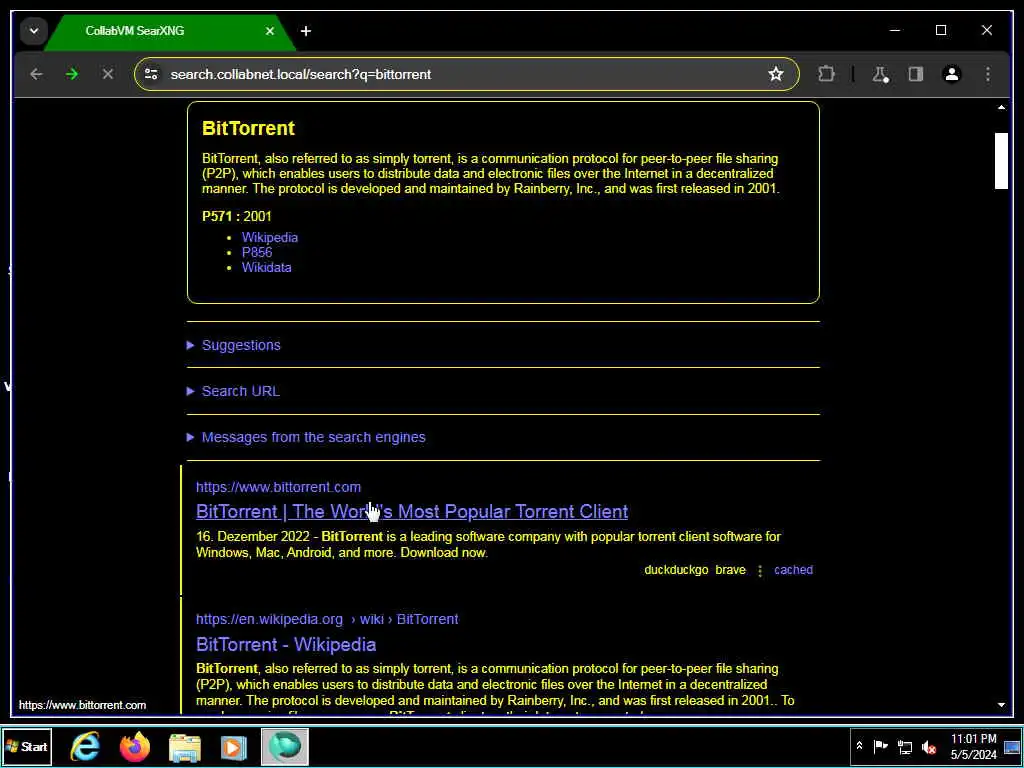Open the three-dot options beside brave
This screenshot has height=768, width=1024.
[760, 571]
